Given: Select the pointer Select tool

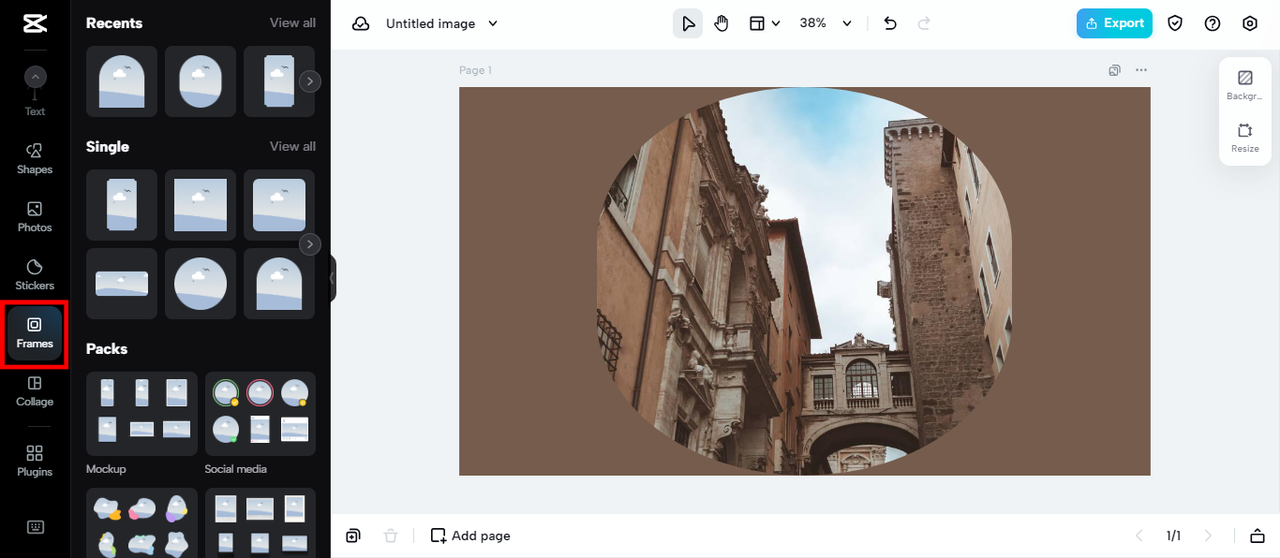Looking at the screenshot, I should tap(687, 23).
